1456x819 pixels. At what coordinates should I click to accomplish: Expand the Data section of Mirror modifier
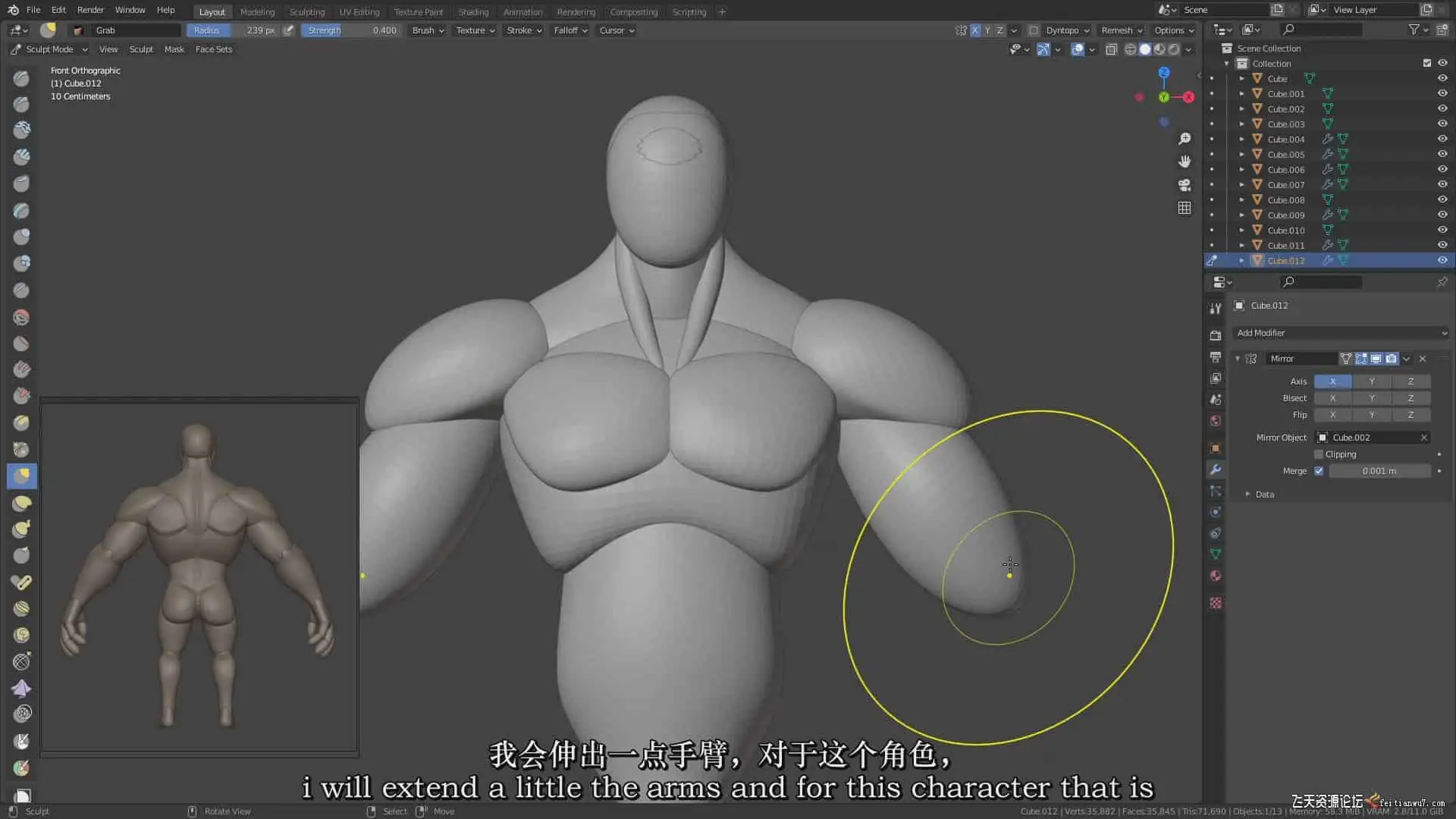coord(1264,494)
